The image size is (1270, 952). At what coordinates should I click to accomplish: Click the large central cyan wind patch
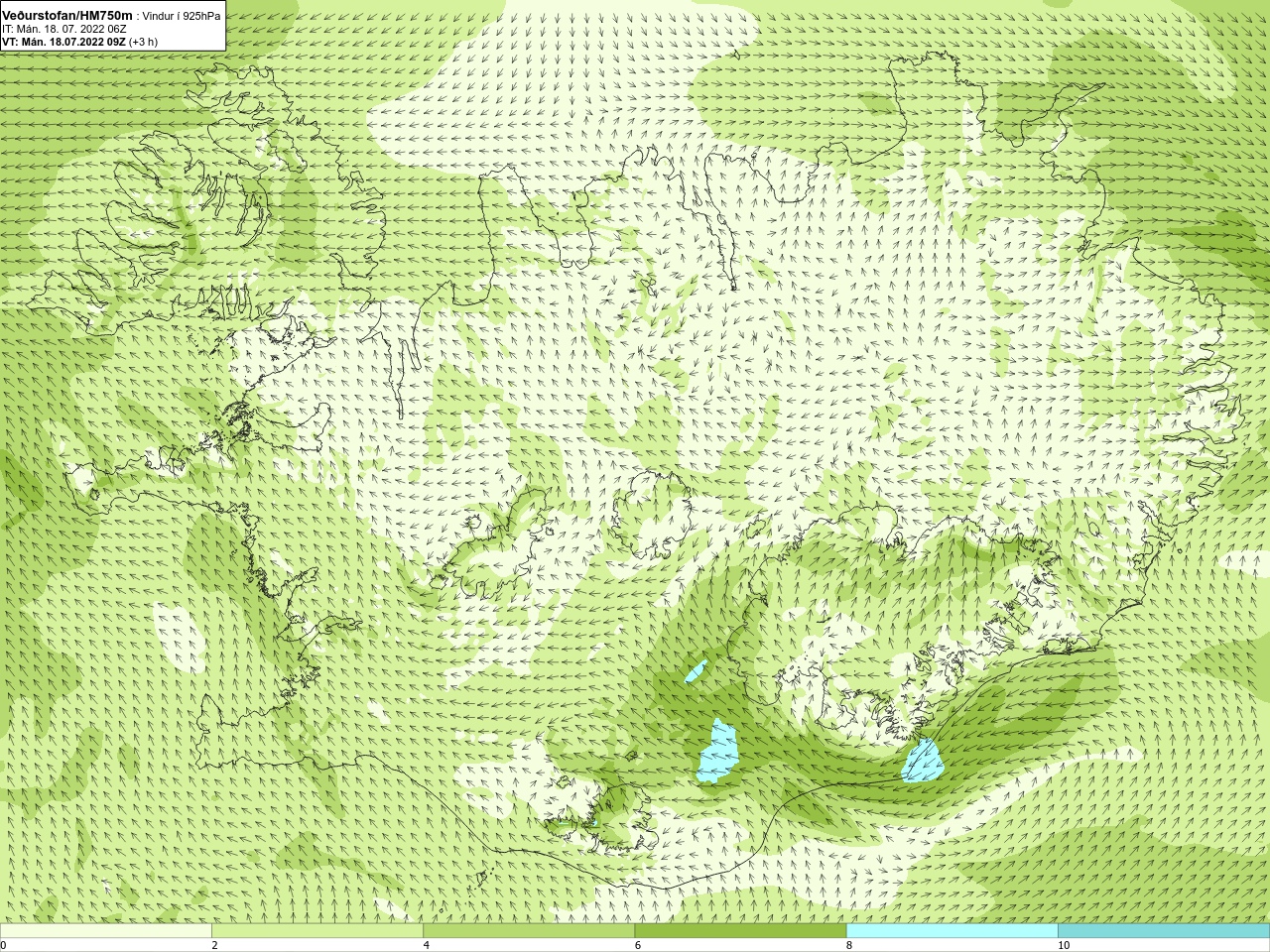(x=717, y=752)
